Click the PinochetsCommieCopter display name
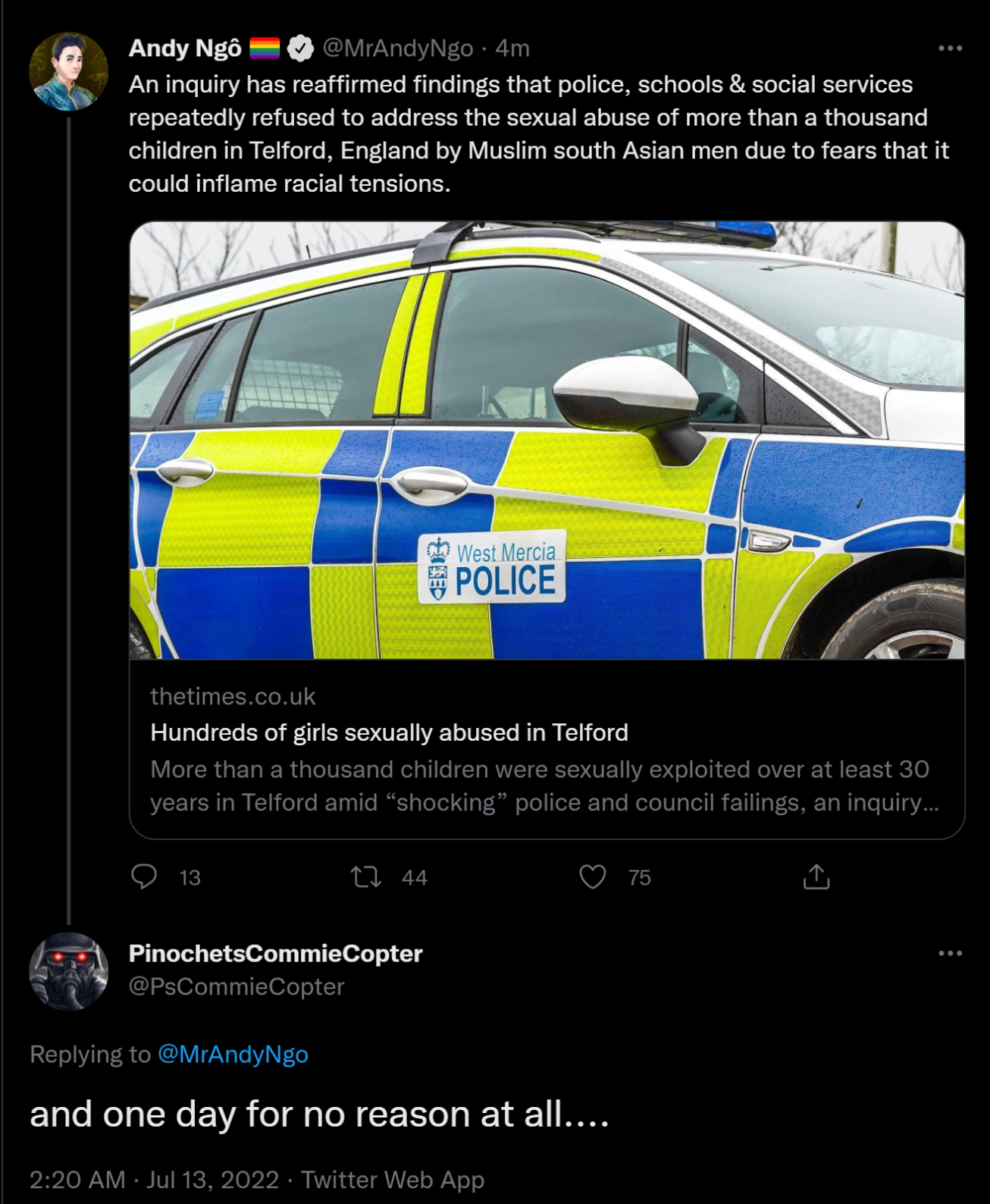990x1204 pixels. click(275, 953)
